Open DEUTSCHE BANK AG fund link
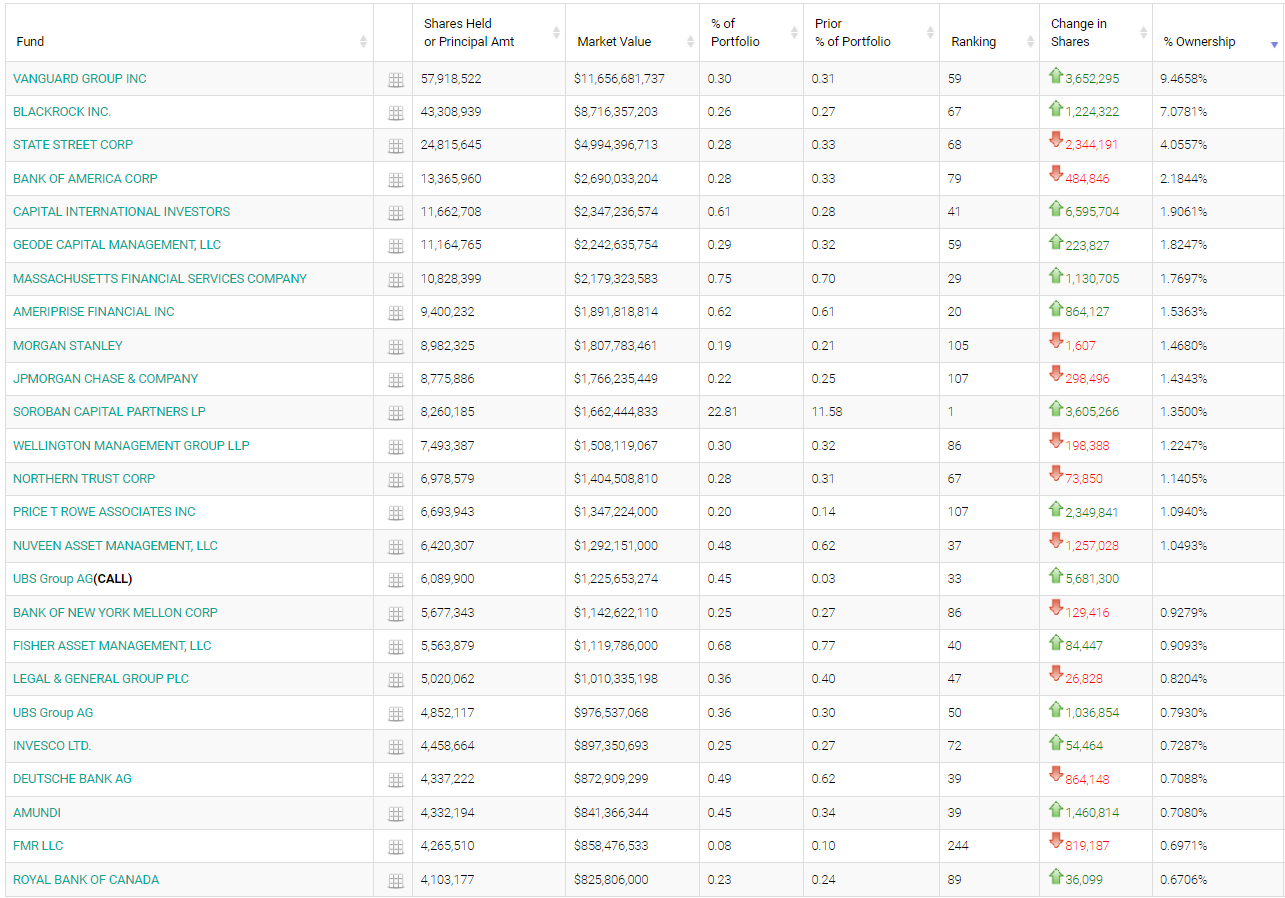Screen dimensions: 1285x898 point(72,778)
